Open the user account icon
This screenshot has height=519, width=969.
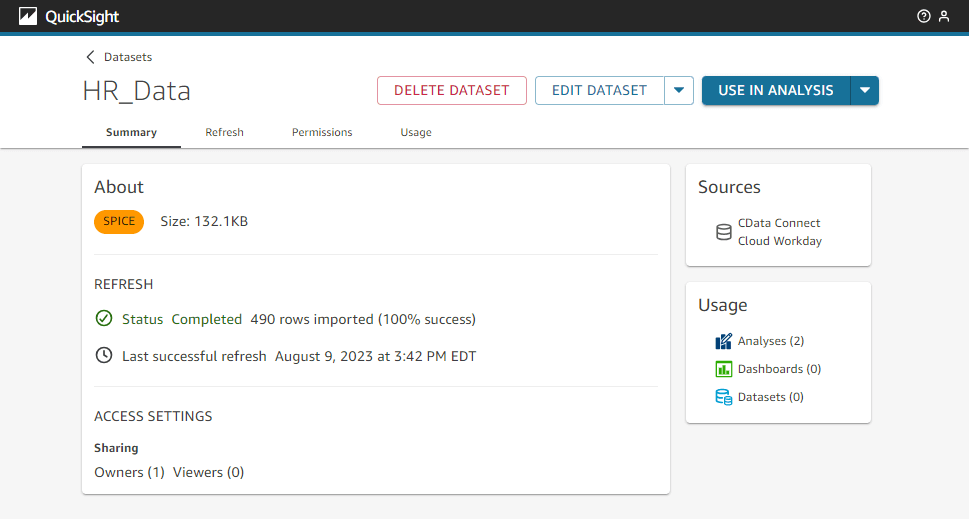tap(943, 16)
